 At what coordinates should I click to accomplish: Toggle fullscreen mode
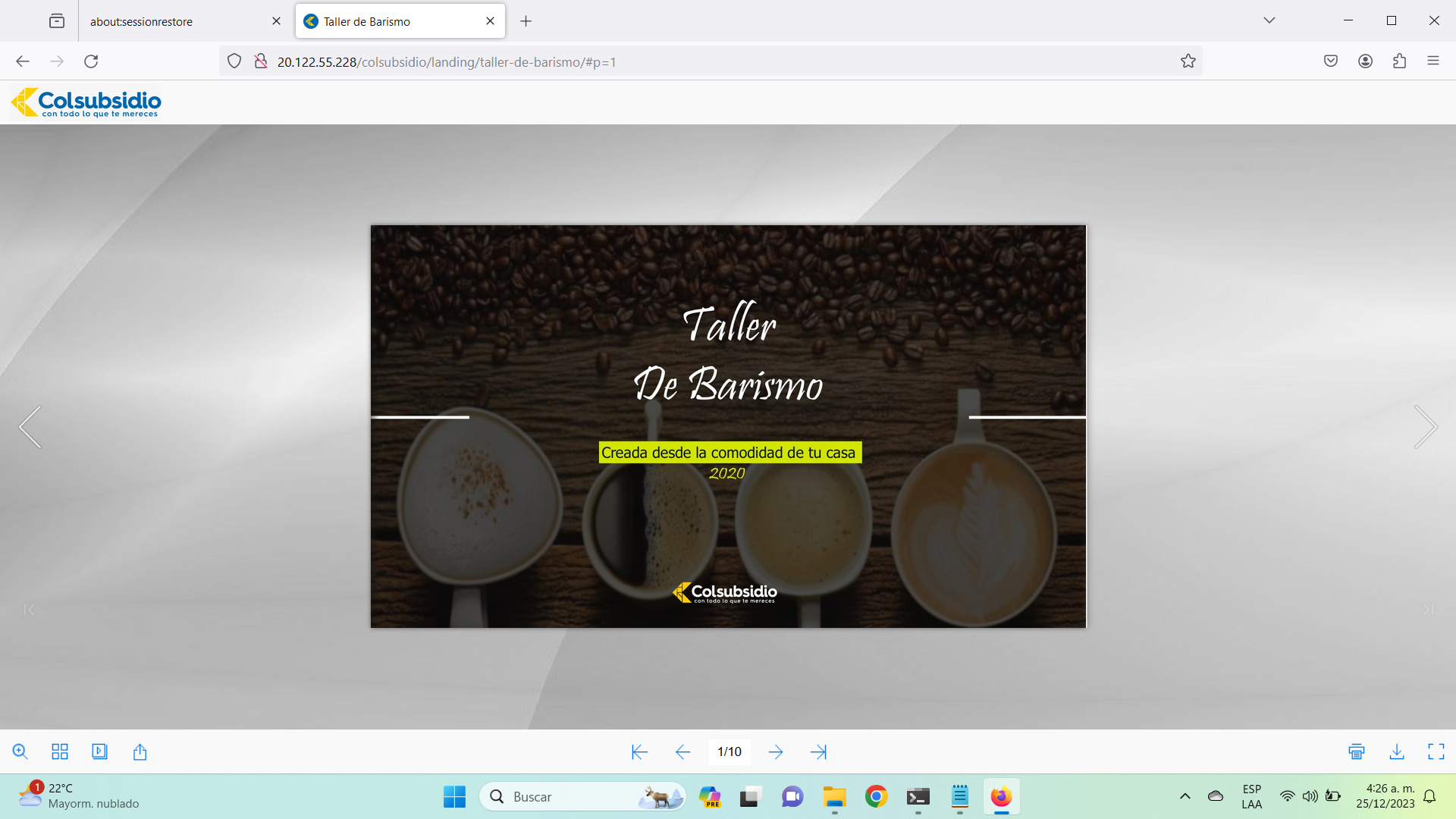[1436, 752]
